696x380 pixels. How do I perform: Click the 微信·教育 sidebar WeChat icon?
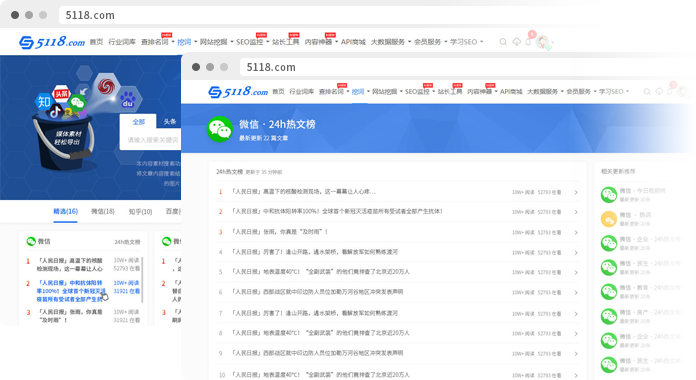pos(609,292)
